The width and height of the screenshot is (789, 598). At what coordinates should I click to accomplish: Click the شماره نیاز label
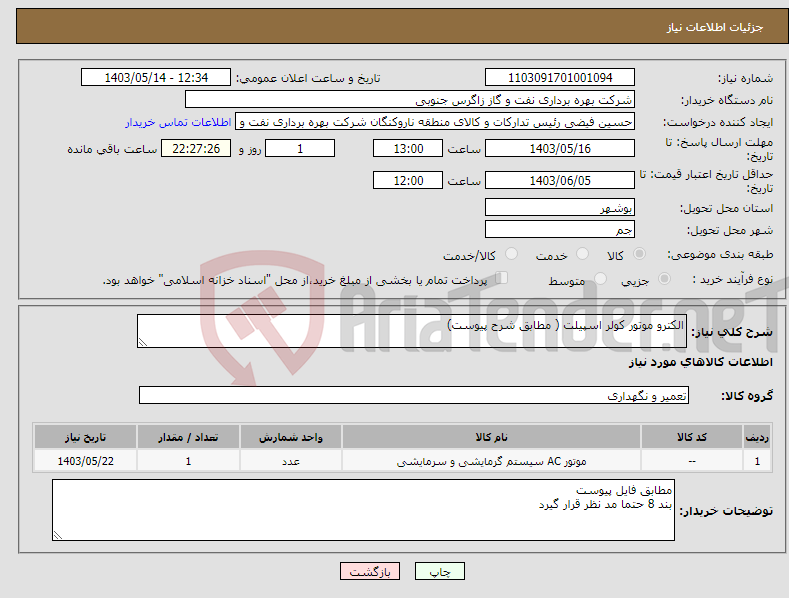(745, 79)
